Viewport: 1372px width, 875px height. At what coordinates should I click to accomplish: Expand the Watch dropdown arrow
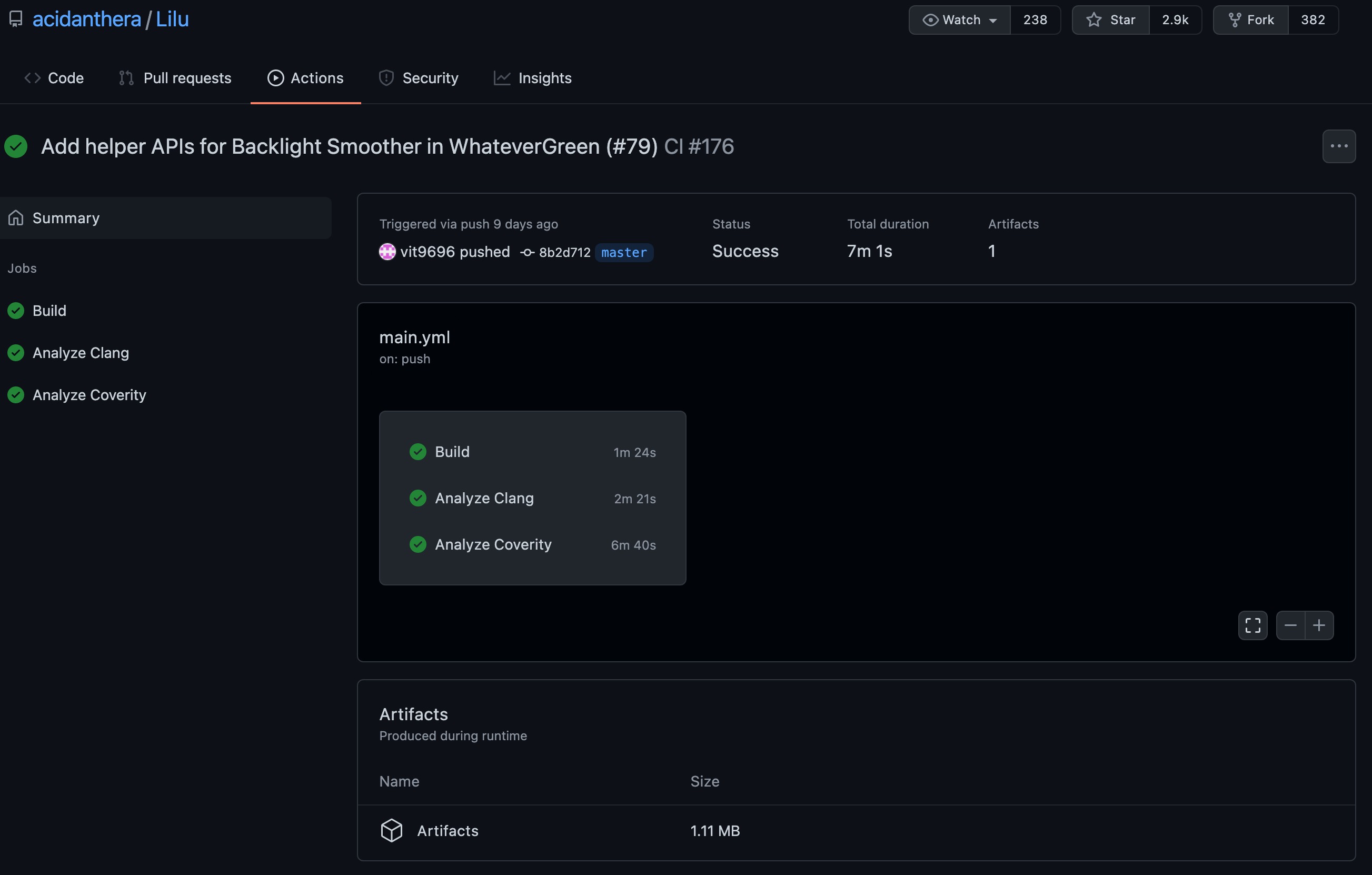coord(993,21)
